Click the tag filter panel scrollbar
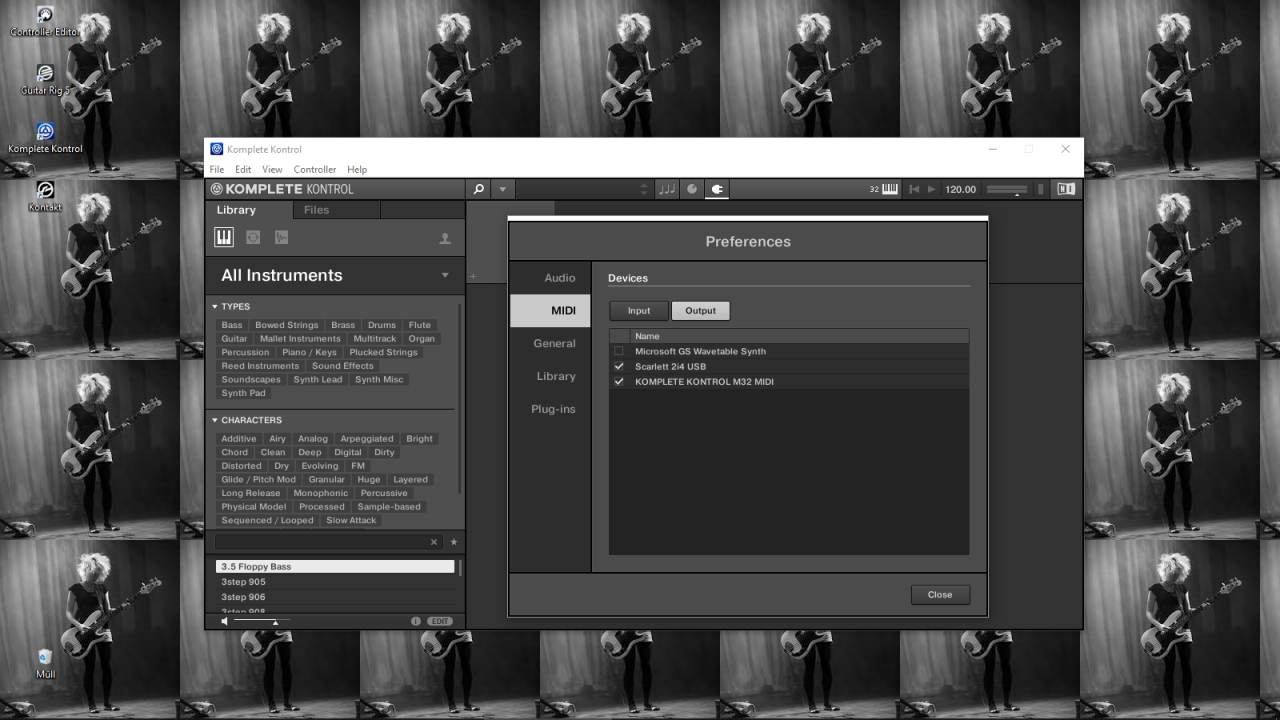The height and width of the screenshot is (720, 1280). pos(460,398)
